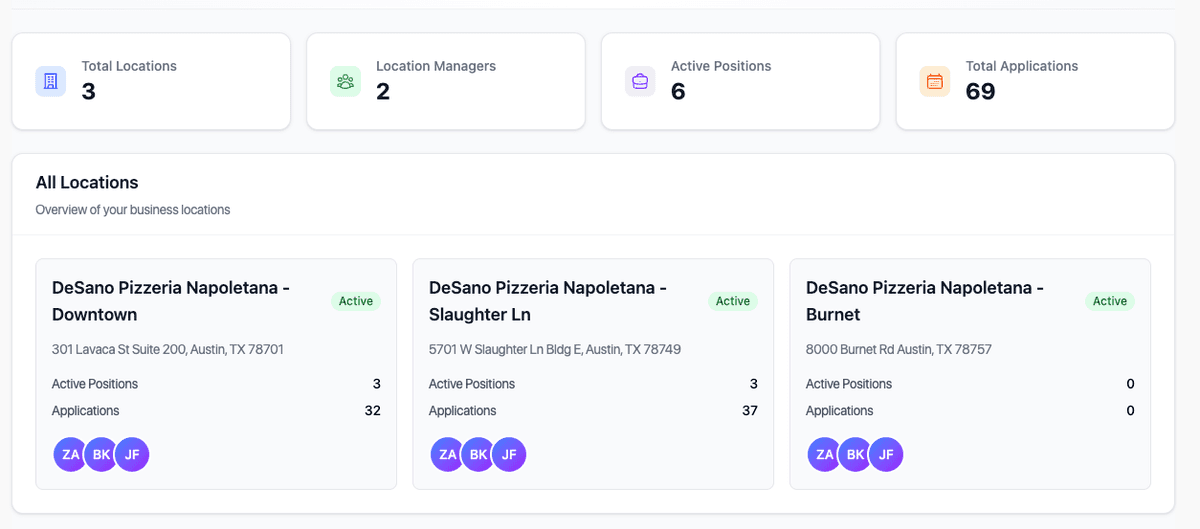Image resolution: width=1200 pixels, height=529 pixels.
Task: Click Active Positions label on Burnet card
Action: 849,384
